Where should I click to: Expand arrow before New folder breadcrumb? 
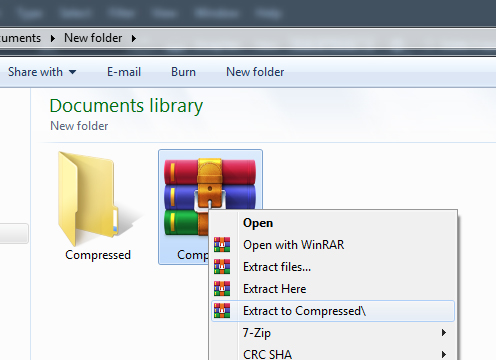pyautogui.click(x=53, y=38)
